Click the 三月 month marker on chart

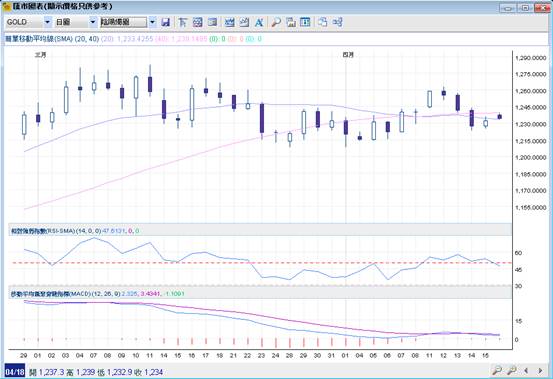pyautogui.click(x=41, y=55)
